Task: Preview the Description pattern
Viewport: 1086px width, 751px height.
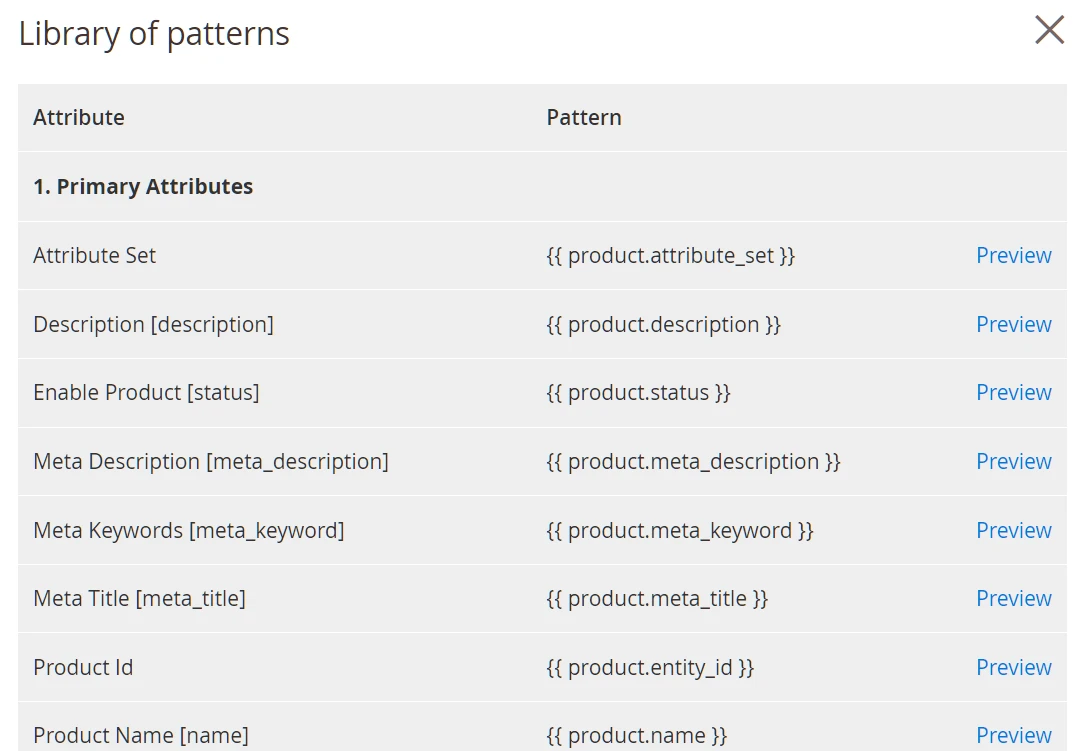Action: point(1013,324)
